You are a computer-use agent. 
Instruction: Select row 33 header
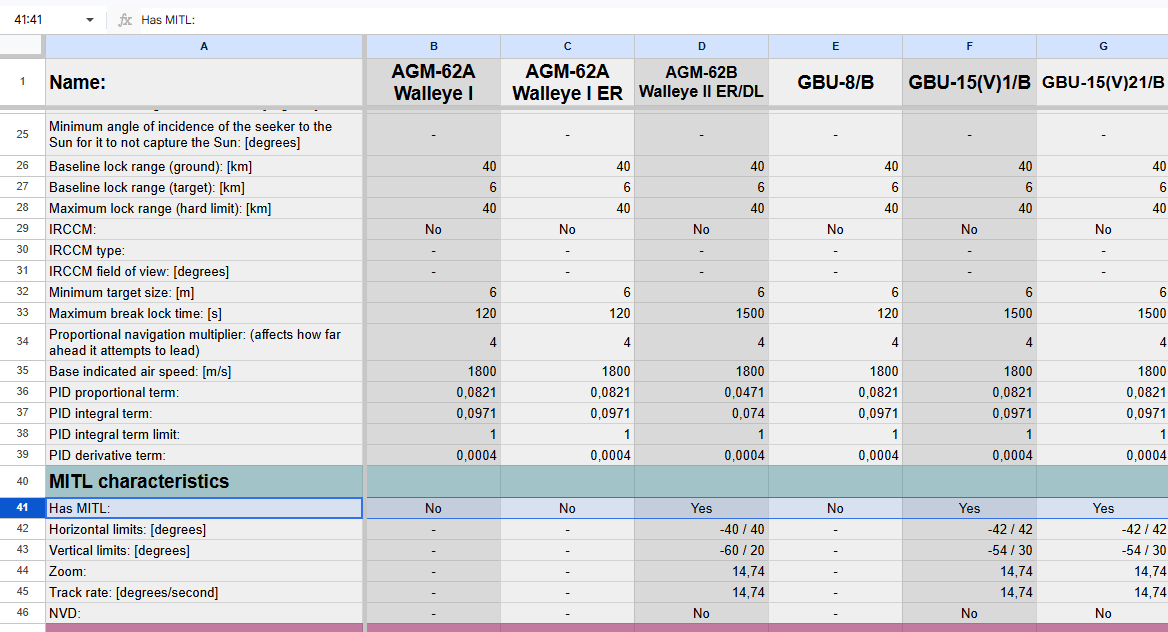22,313
